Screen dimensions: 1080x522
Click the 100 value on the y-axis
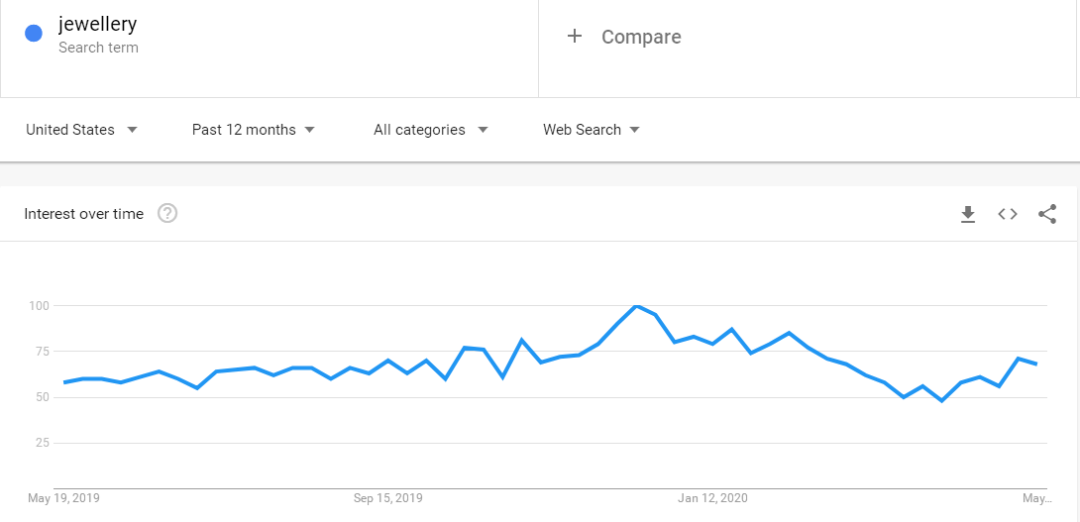pyautogui.click(x=39, y=305)
